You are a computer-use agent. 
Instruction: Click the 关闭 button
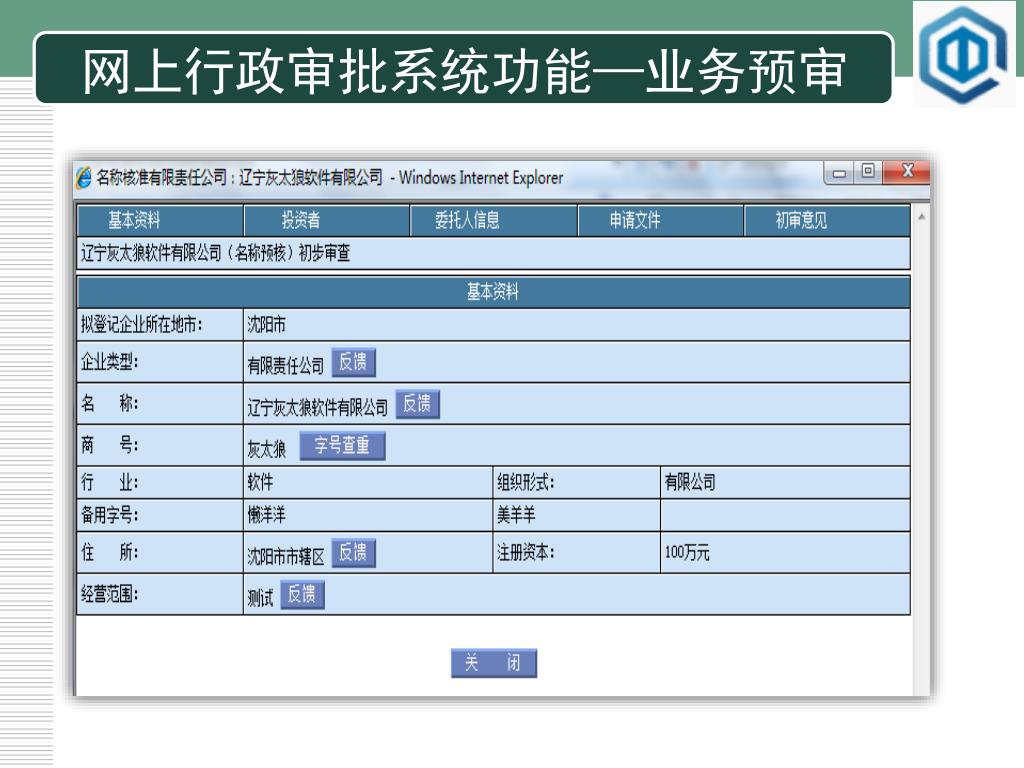click(494, 663)
